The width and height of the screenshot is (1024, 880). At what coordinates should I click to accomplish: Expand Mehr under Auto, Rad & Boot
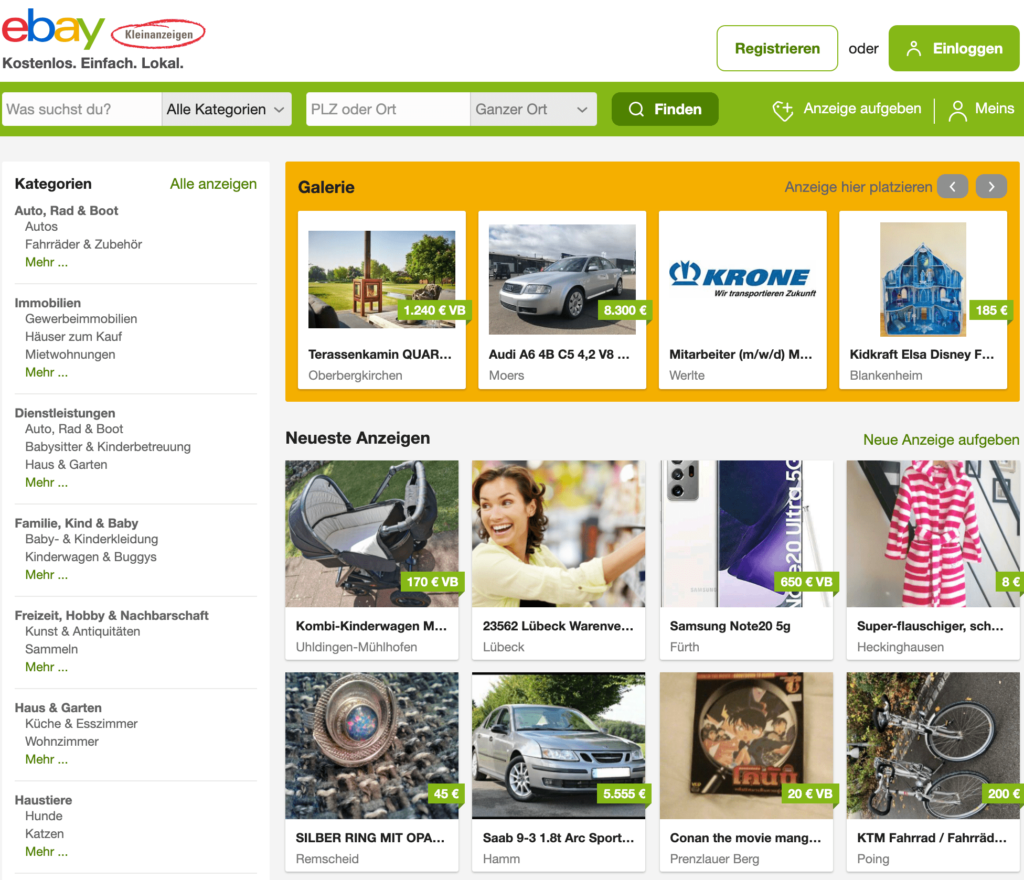pos(46,262)
